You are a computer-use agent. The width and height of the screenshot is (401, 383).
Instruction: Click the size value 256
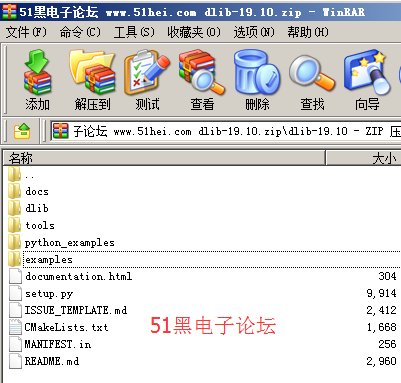pos(387,344)
